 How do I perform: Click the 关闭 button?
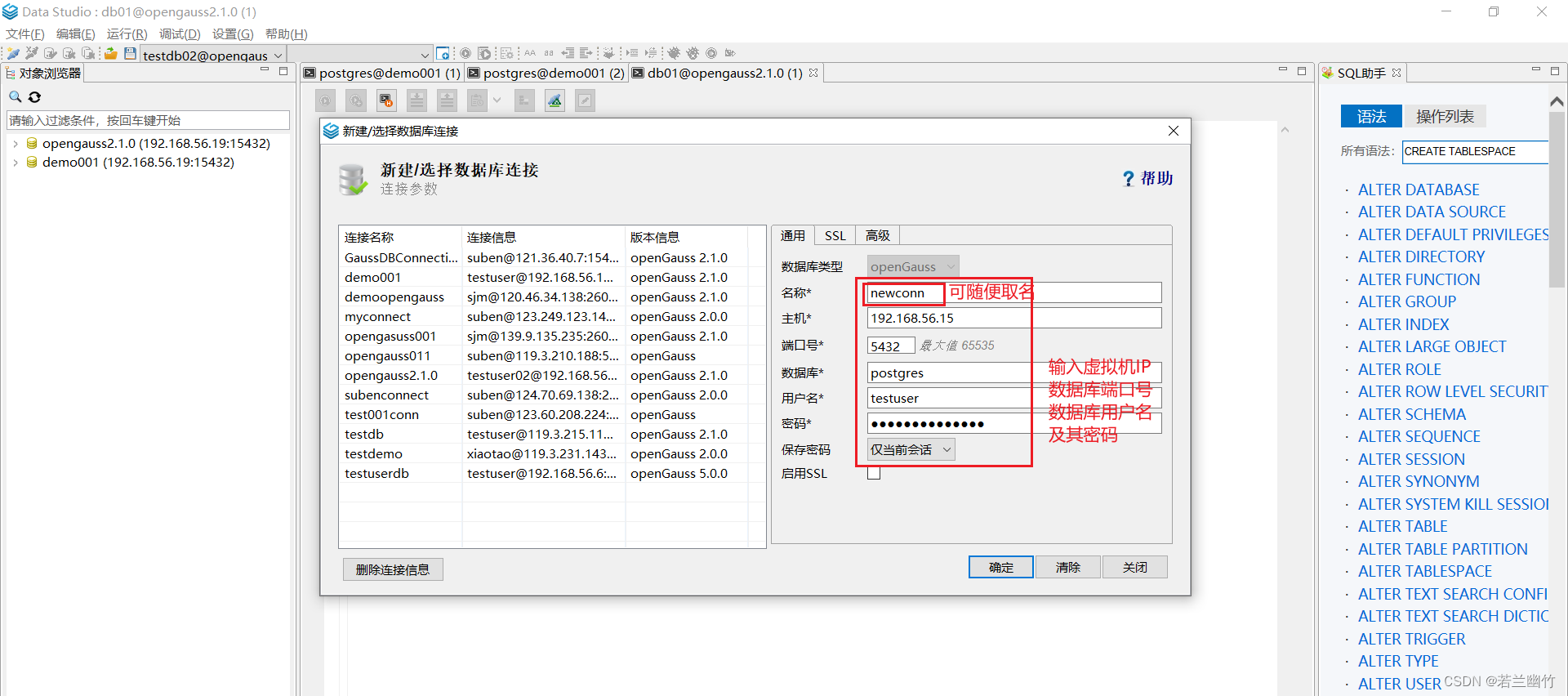tap(1135, 567)
